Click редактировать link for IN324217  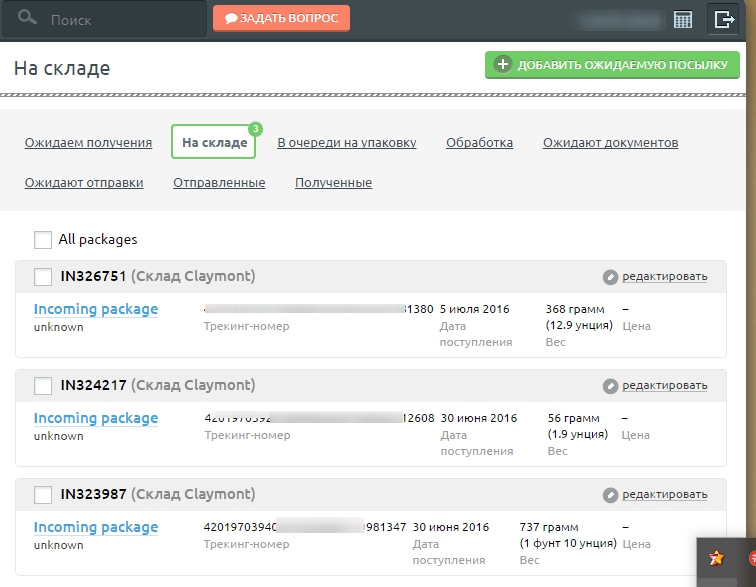(x=664, y=385)
